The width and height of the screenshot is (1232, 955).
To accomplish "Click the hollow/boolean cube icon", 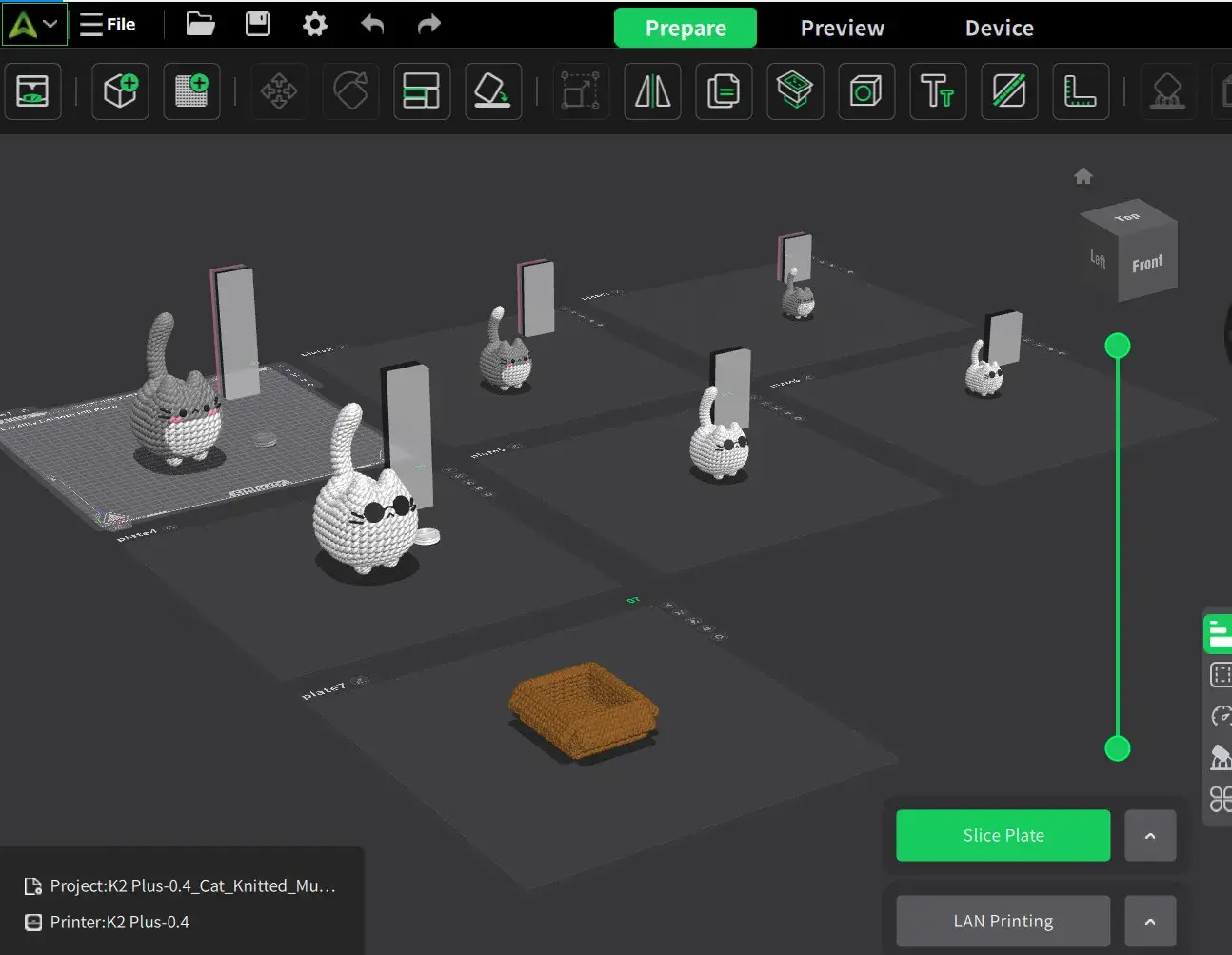I will tap(865, 91).
